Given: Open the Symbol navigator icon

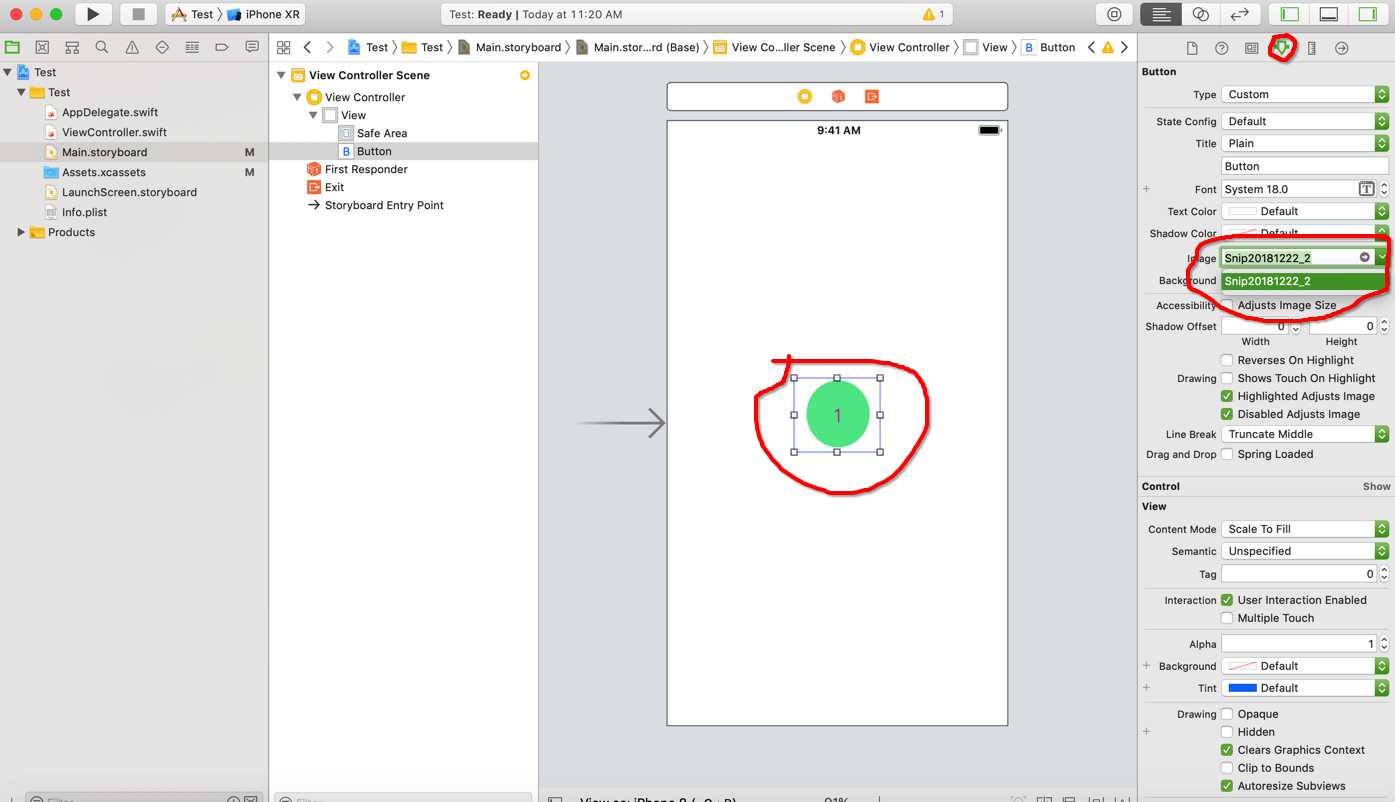Looking at the screenshot, I should click(72, 47).
